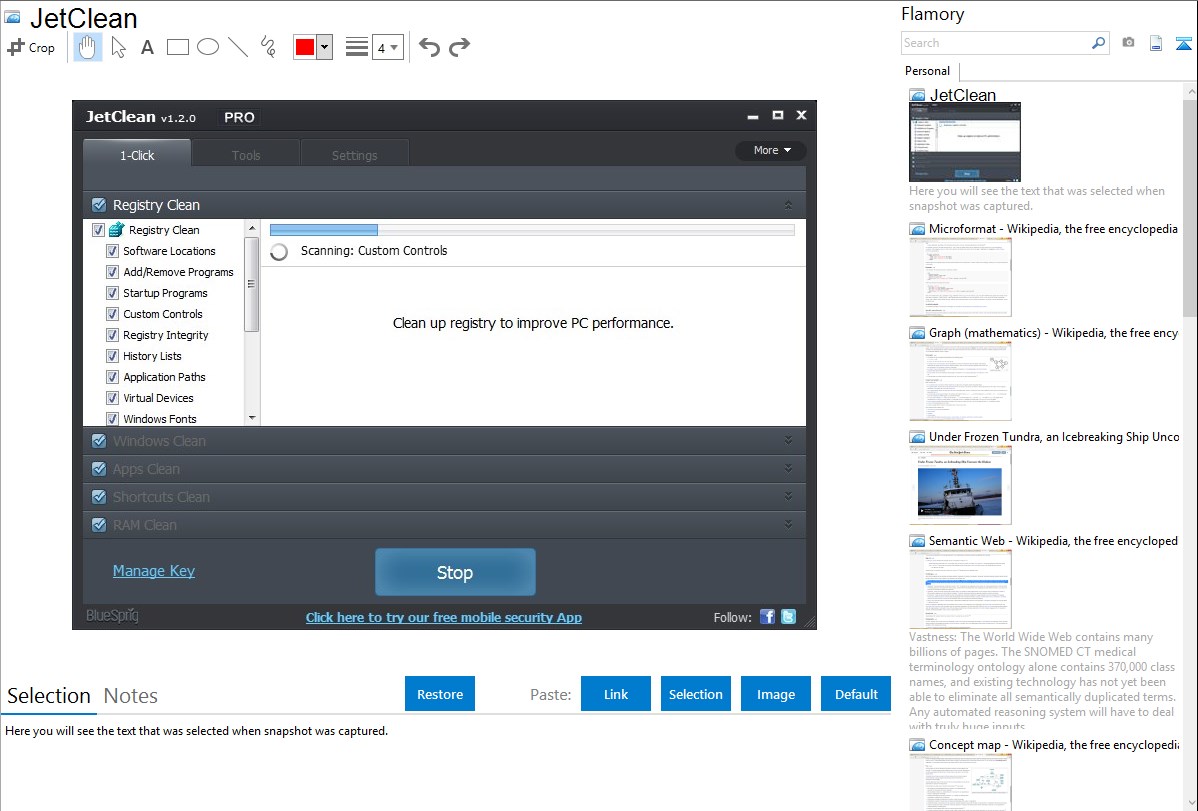The height and width of the screenshot is (811, 1198).
Task: Pick the ellipse shape tool
Action: 208,47
